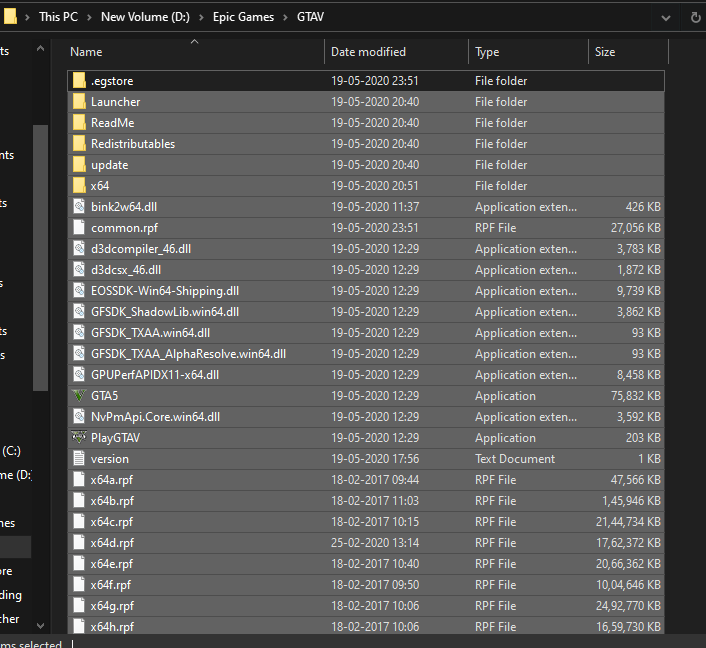Click the 19-05-2020 11:37 date cell
The width and height of the screenshot is (706, 648).
click(375, 207)
